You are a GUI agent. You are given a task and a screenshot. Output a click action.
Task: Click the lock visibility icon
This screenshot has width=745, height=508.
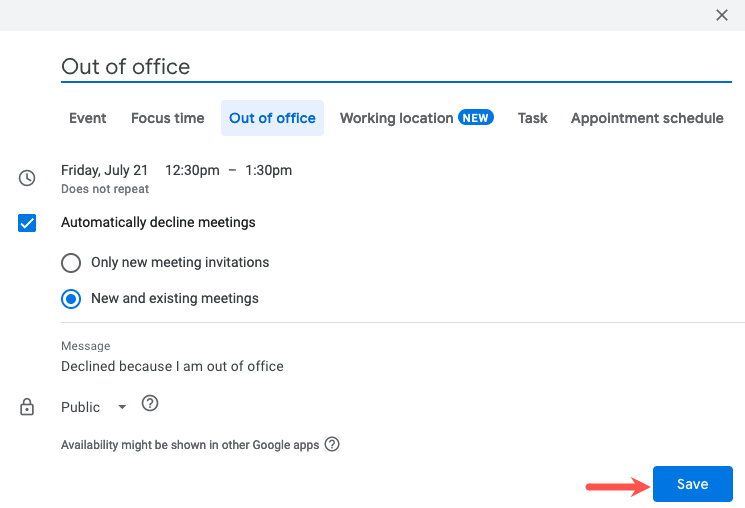27,407
